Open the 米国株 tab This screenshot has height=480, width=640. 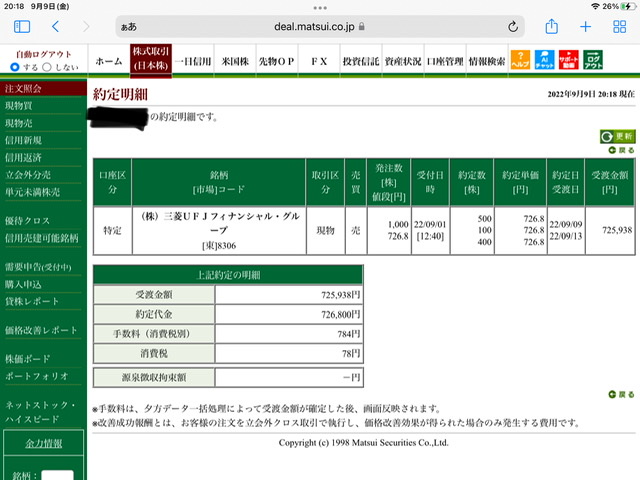click(x=235, y=61)
